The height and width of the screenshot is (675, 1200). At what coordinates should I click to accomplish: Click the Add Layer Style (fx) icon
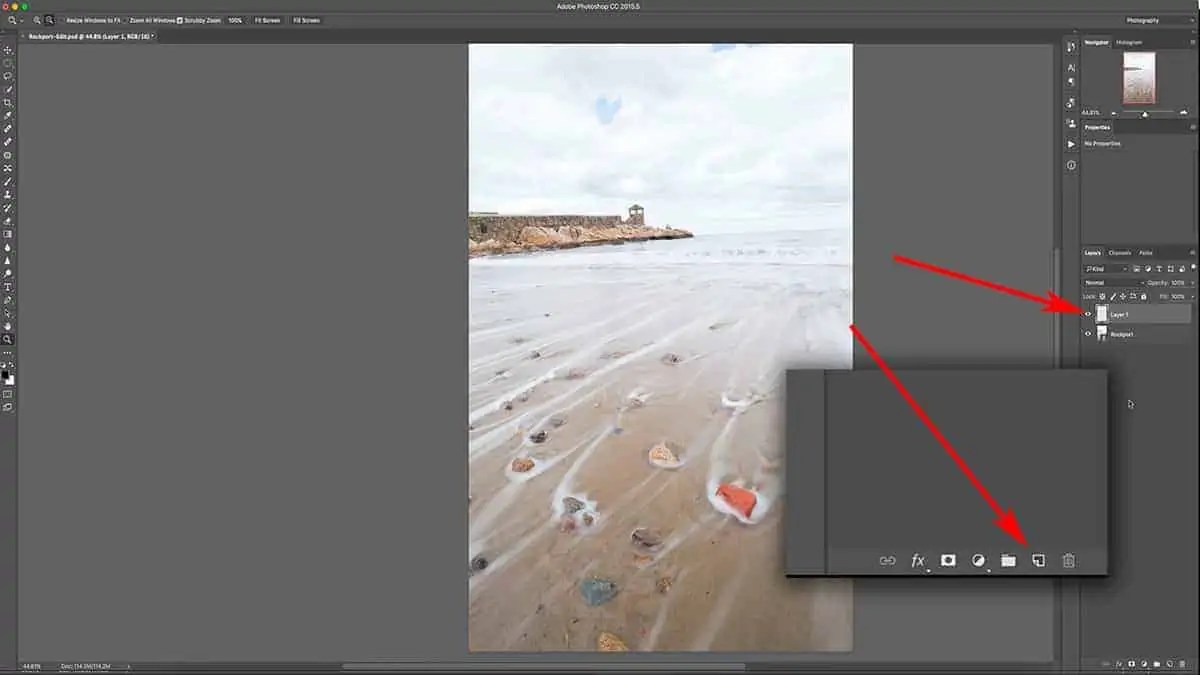[918, 561]
